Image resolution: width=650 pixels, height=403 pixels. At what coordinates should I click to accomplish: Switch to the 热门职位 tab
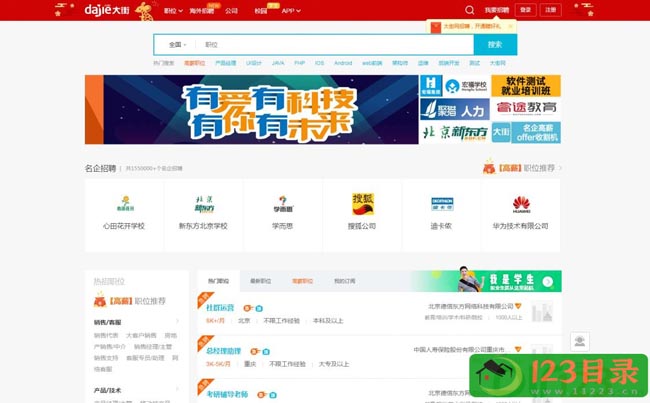click(x=218, y=281)
